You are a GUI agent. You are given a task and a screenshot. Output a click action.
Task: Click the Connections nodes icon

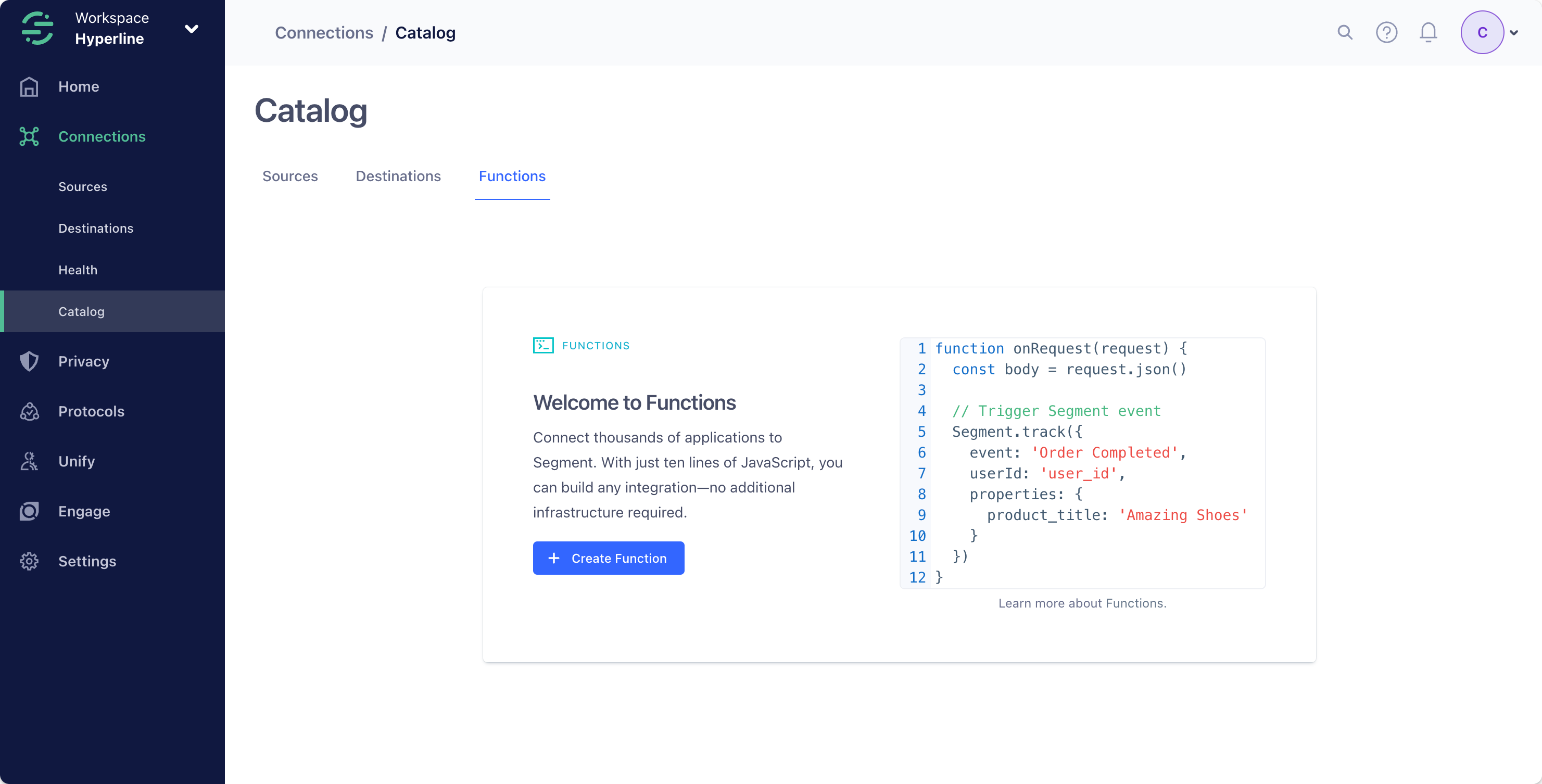pyautogui.click(x=29, y=136)
